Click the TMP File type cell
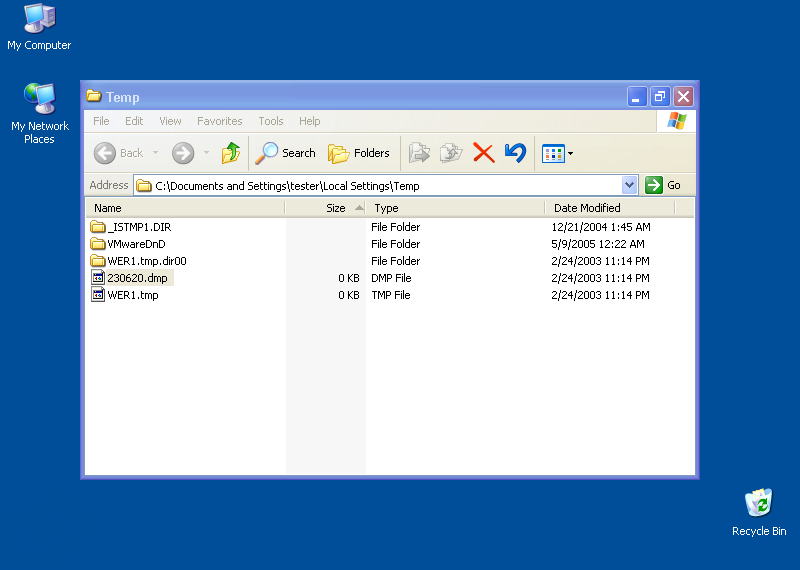The image size is (800, 570). click(x=390, y=295)
